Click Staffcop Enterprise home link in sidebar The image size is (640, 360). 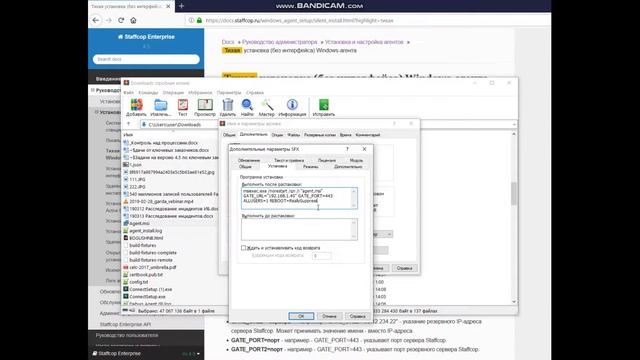click(146, 37)
